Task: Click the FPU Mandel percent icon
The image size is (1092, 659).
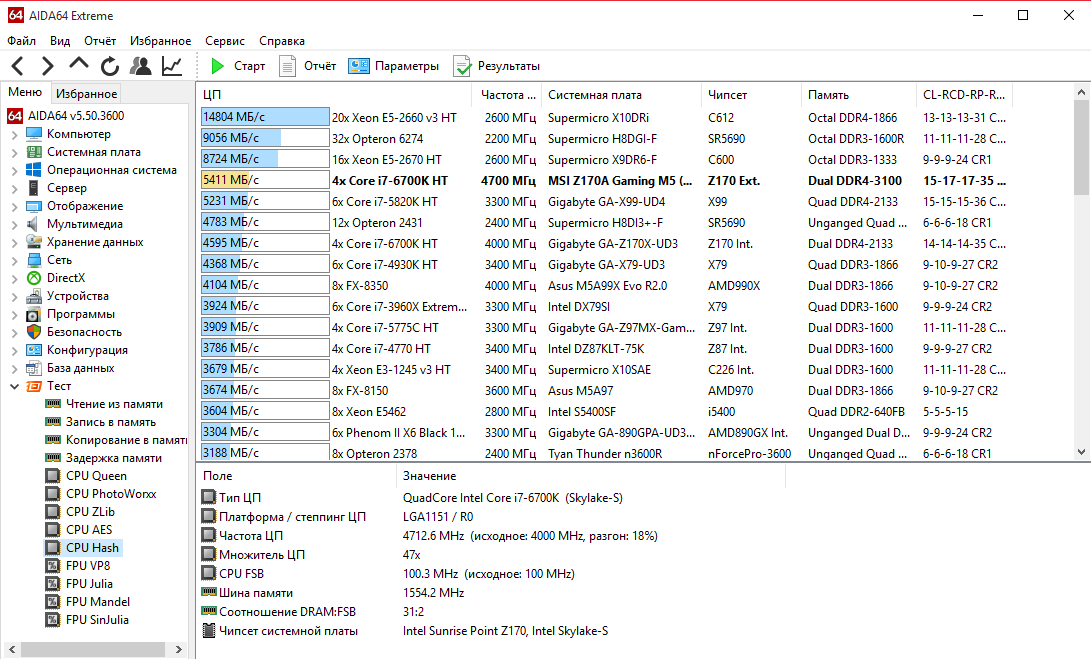Action: pos(52,602)
